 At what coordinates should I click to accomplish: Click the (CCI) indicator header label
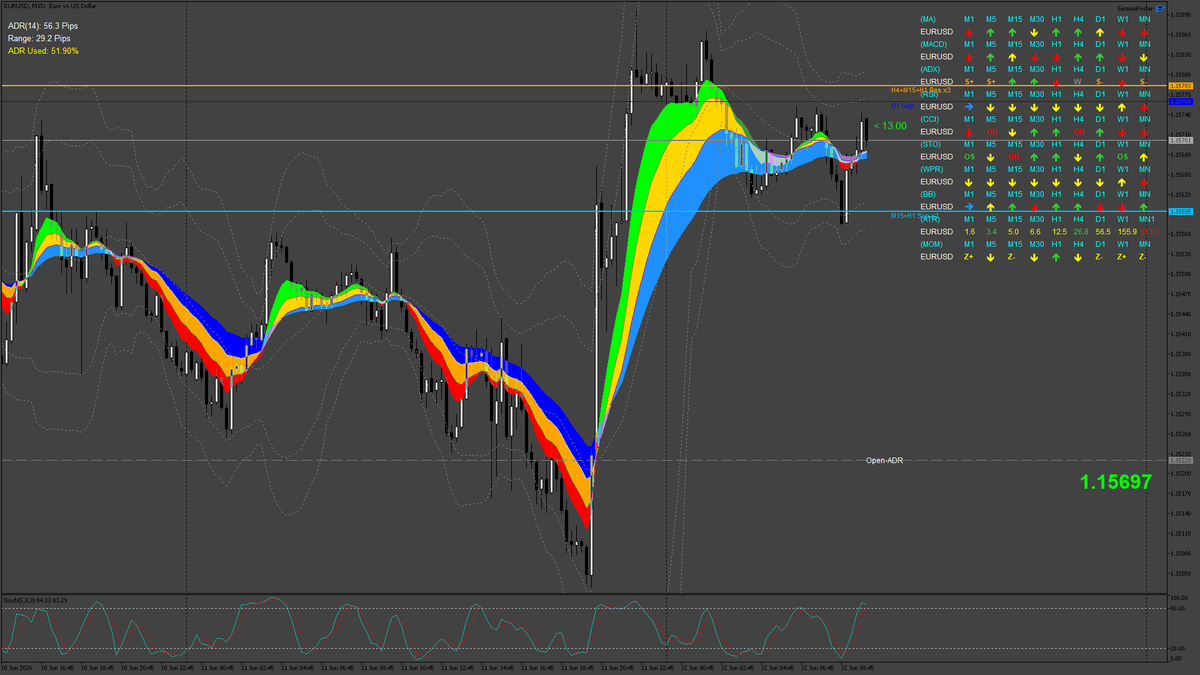pyautogui.click(x=930, y=119)
